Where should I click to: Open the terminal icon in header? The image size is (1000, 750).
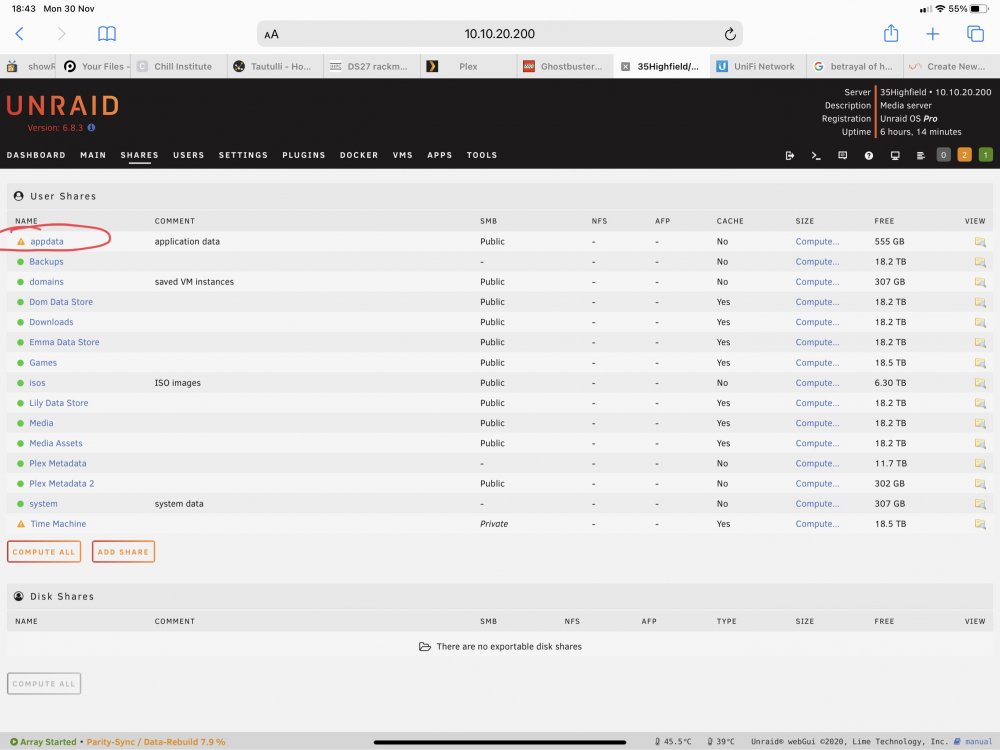point(816,155)
